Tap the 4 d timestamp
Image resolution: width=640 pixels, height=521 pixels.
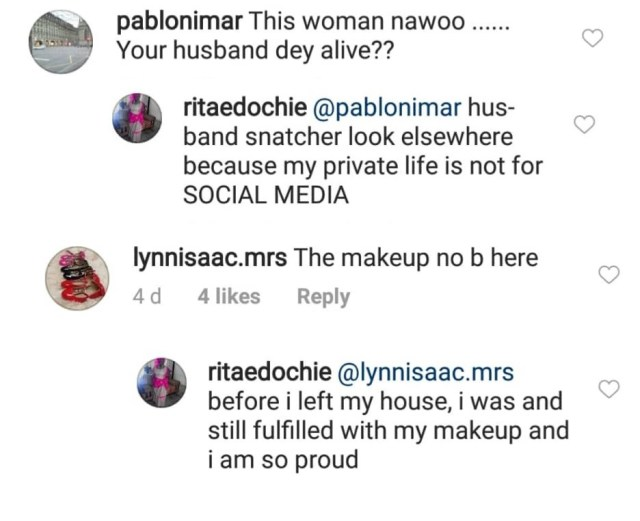pos(147,296)
